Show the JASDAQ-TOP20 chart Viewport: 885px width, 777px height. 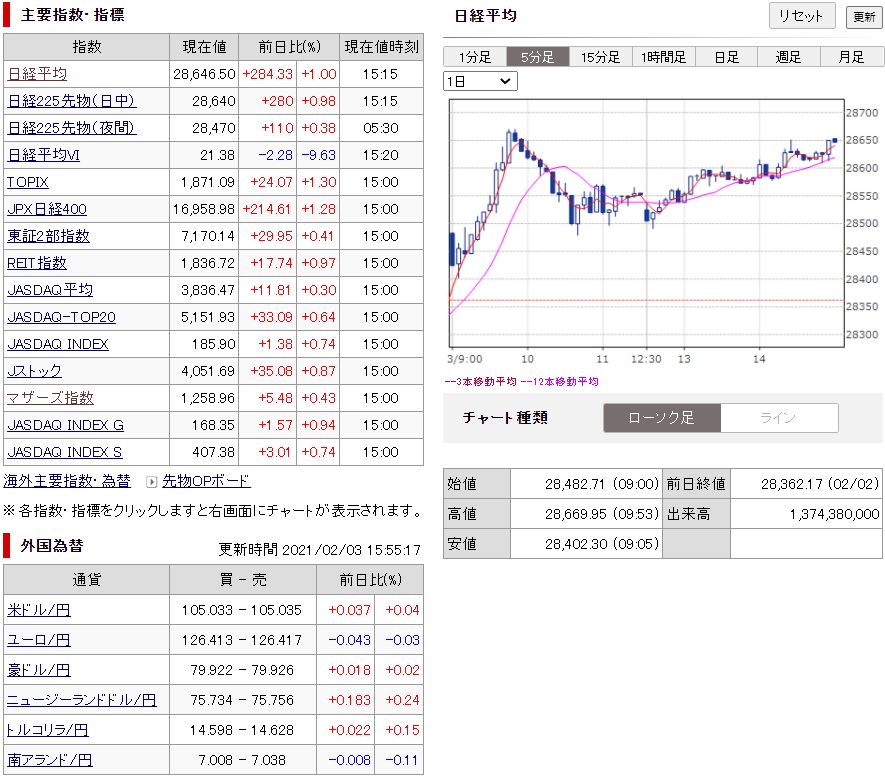[x=62, y=318]
